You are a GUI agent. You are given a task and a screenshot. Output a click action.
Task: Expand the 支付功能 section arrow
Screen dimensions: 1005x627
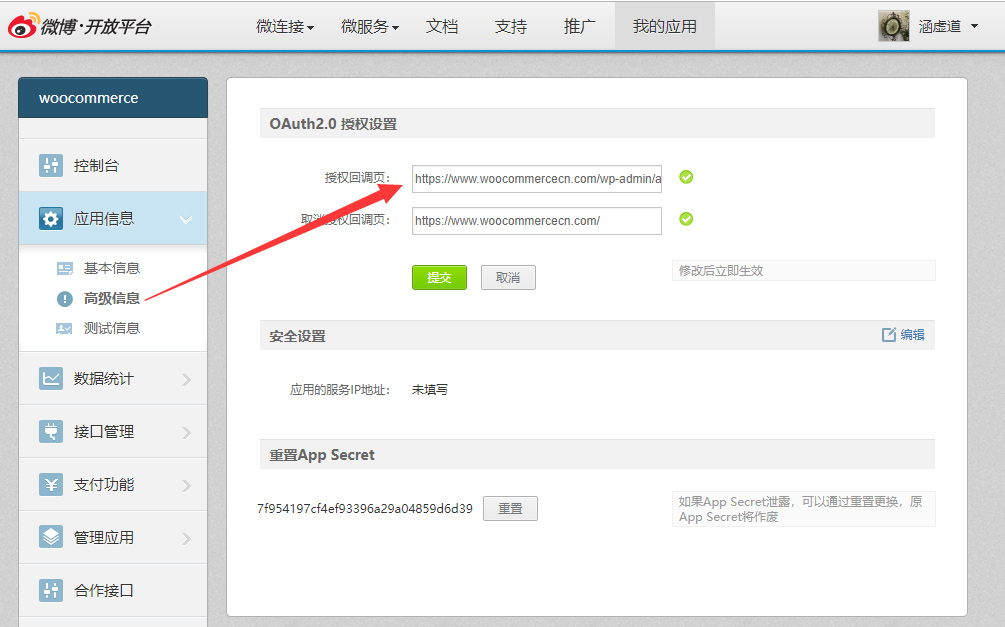coord(187,485)
